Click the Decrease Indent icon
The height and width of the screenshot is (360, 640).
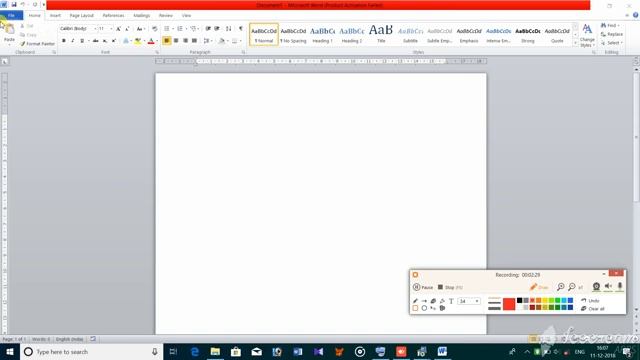click(208, 29)
